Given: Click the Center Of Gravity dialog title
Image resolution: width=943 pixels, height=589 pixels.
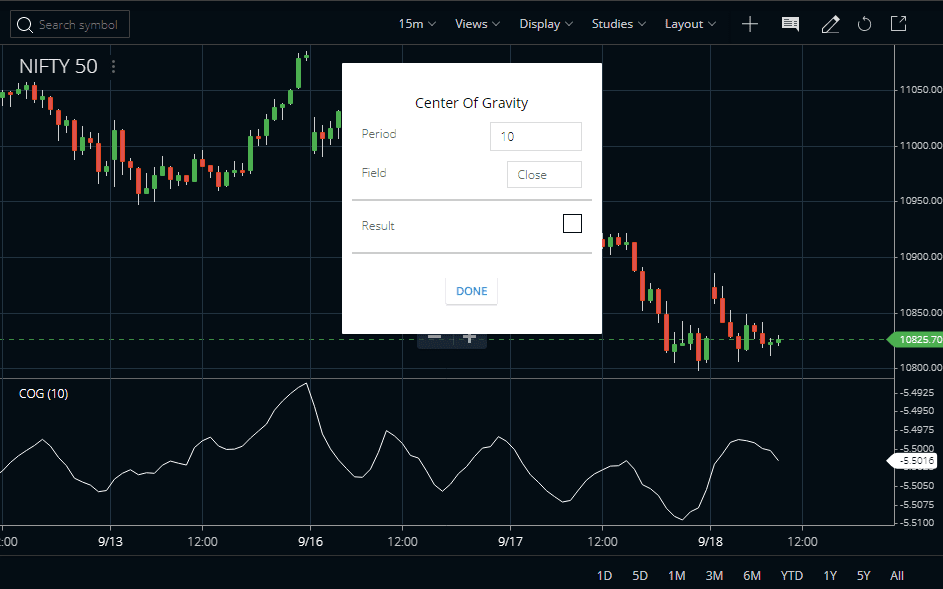Looking at the screenshot, I should click(472, 103).
